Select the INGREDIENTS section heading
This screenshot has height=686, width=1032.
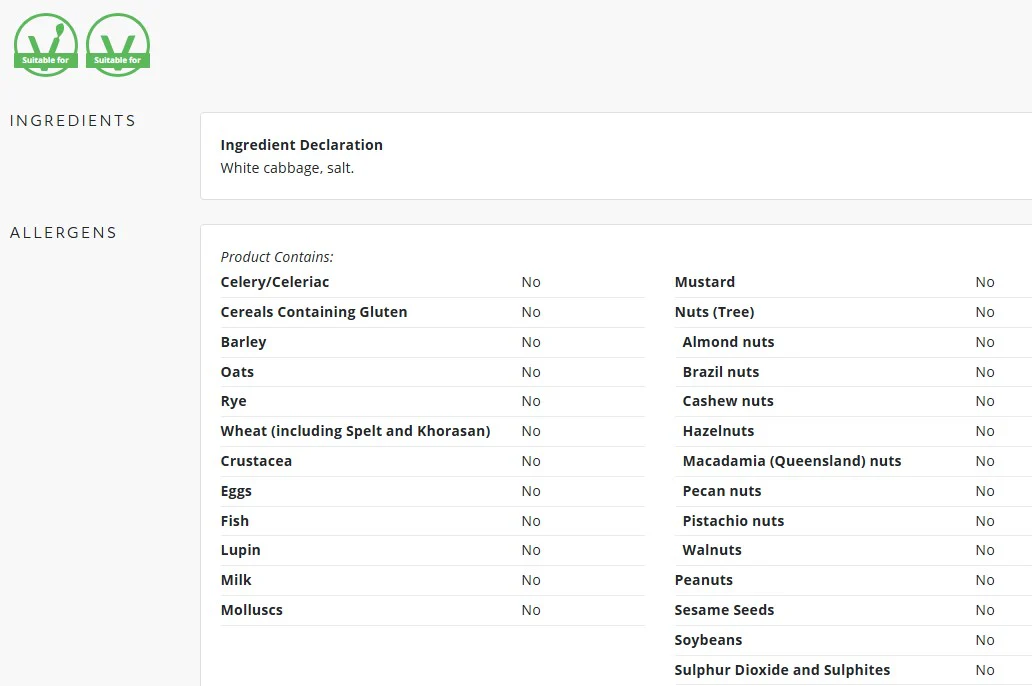click(x=72, y=120)
